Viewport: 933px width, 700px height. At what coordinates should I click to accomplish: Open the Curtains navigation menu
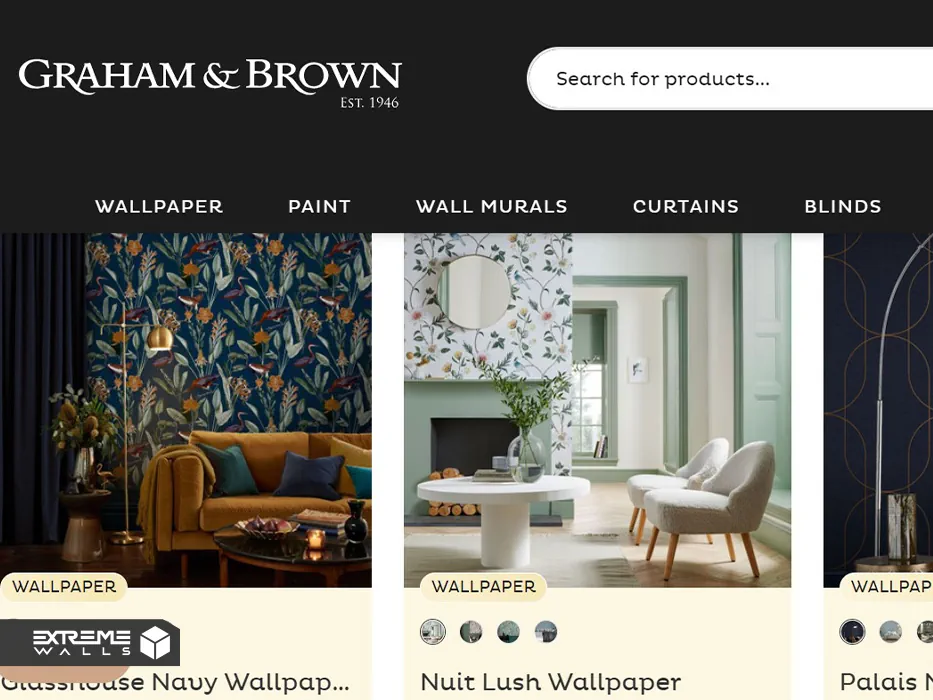coord(685,207)
